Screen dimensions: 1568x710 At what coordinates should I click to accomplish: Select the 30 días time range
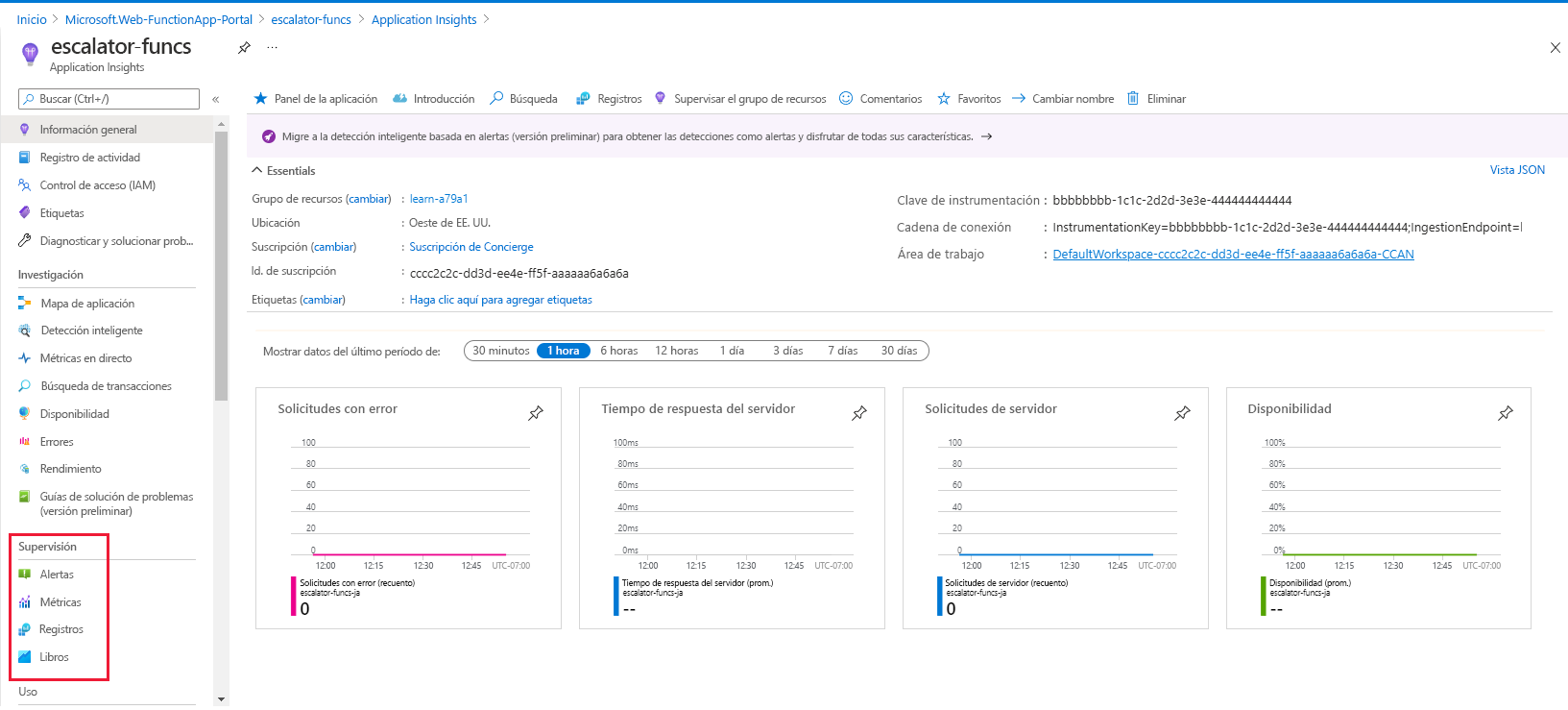[x=900, y=351]
